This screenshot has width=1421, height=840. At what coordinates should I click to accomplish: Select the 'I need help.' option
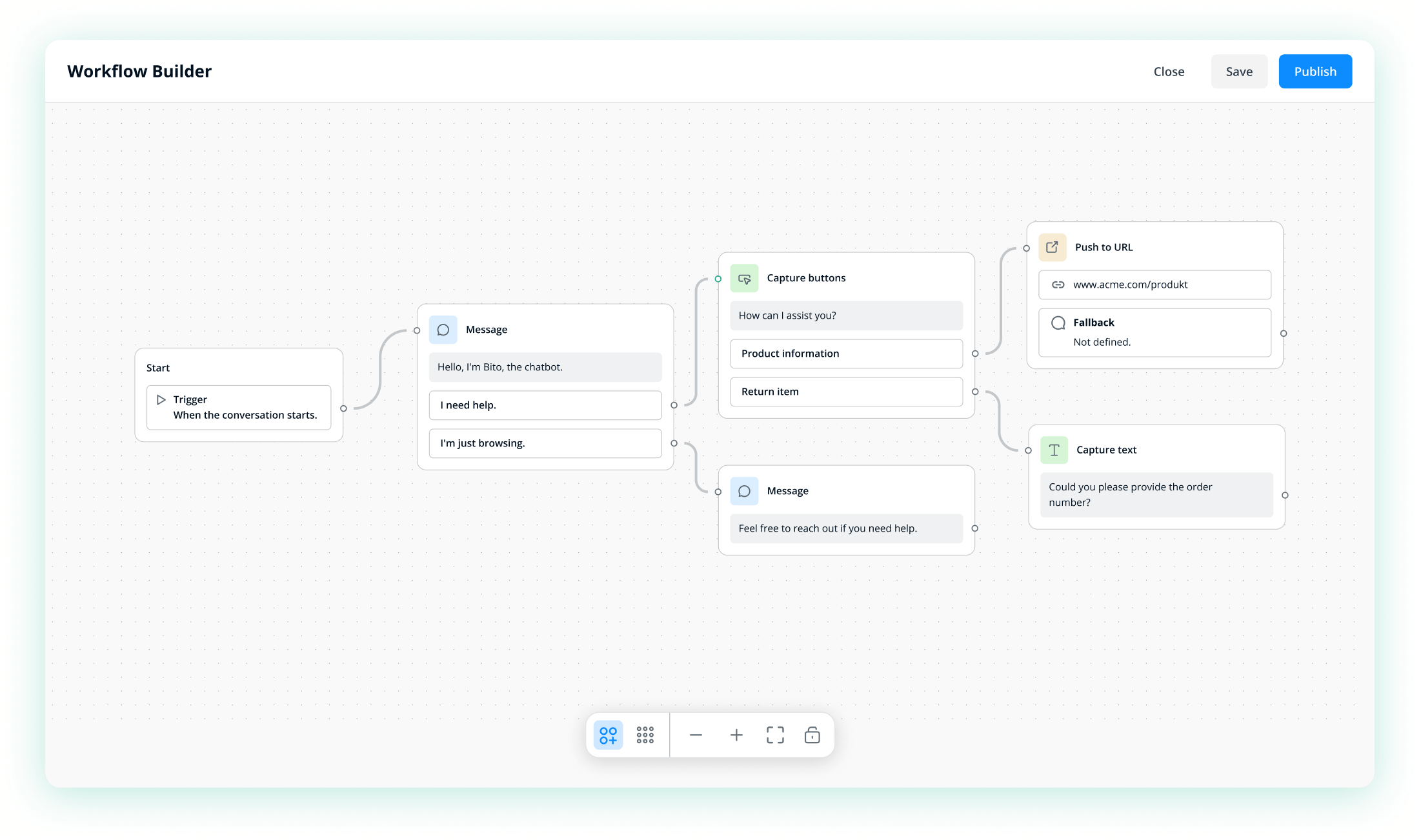coord(545,405)
